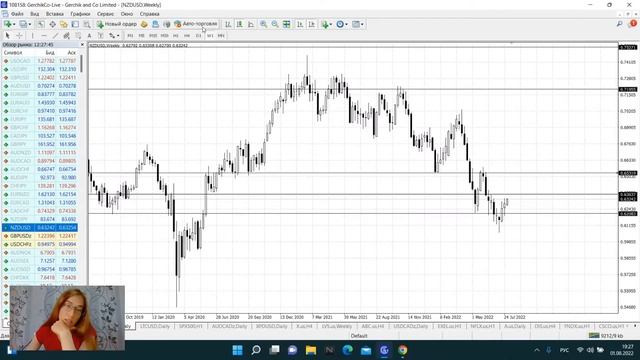This screenshot has width=640, height=360.
Task: Open the Сервис menu
Action: 105,14
